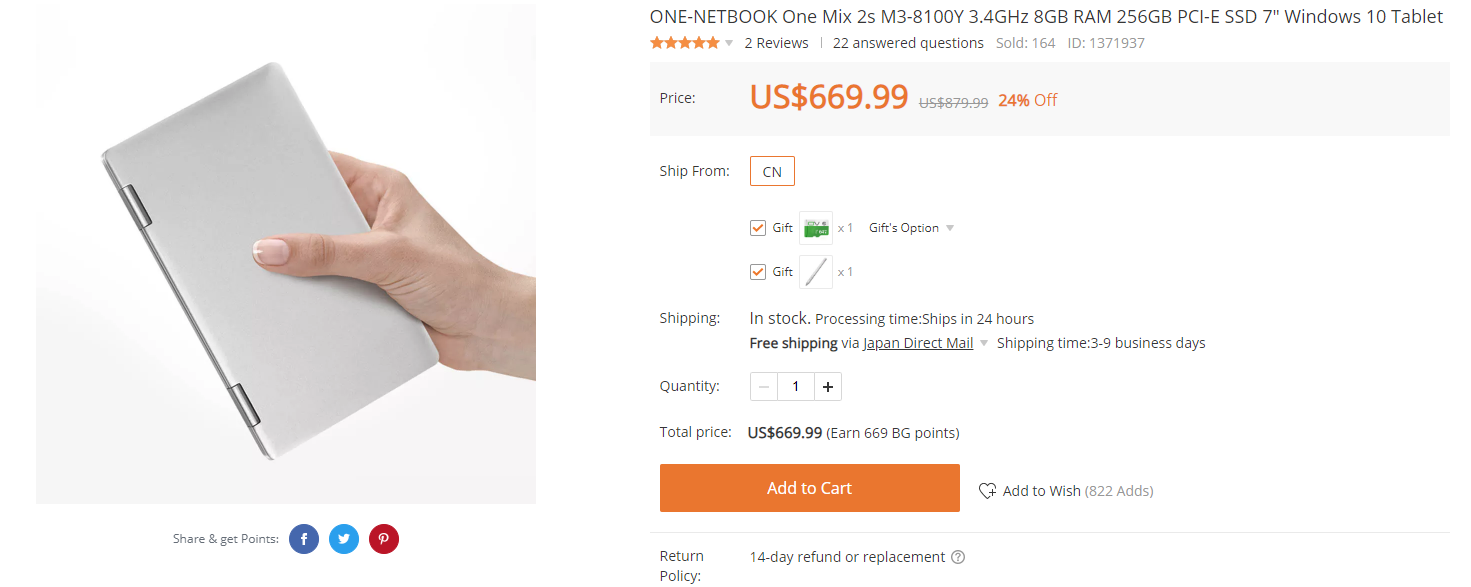Share product on Twitter icon
1471x587 pixels.
tap(344, 539)
